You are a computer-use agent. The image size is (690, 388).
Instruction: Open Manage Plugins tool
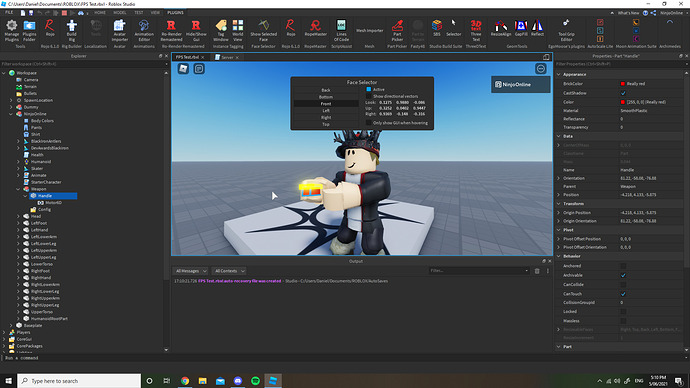(x=11, y=30)
